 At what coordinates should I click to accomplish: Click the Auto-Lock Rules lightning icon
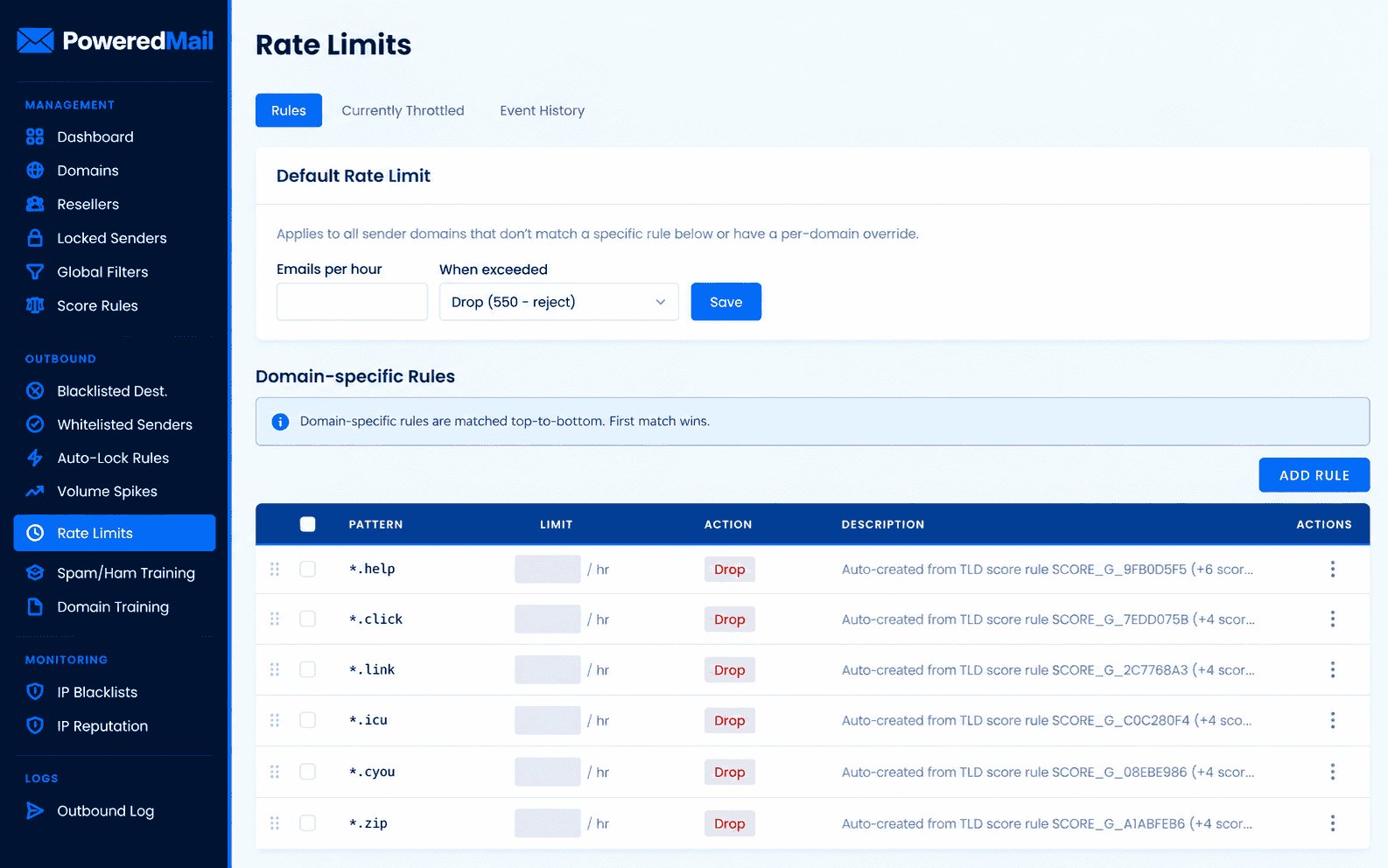(x=35, y=458)
